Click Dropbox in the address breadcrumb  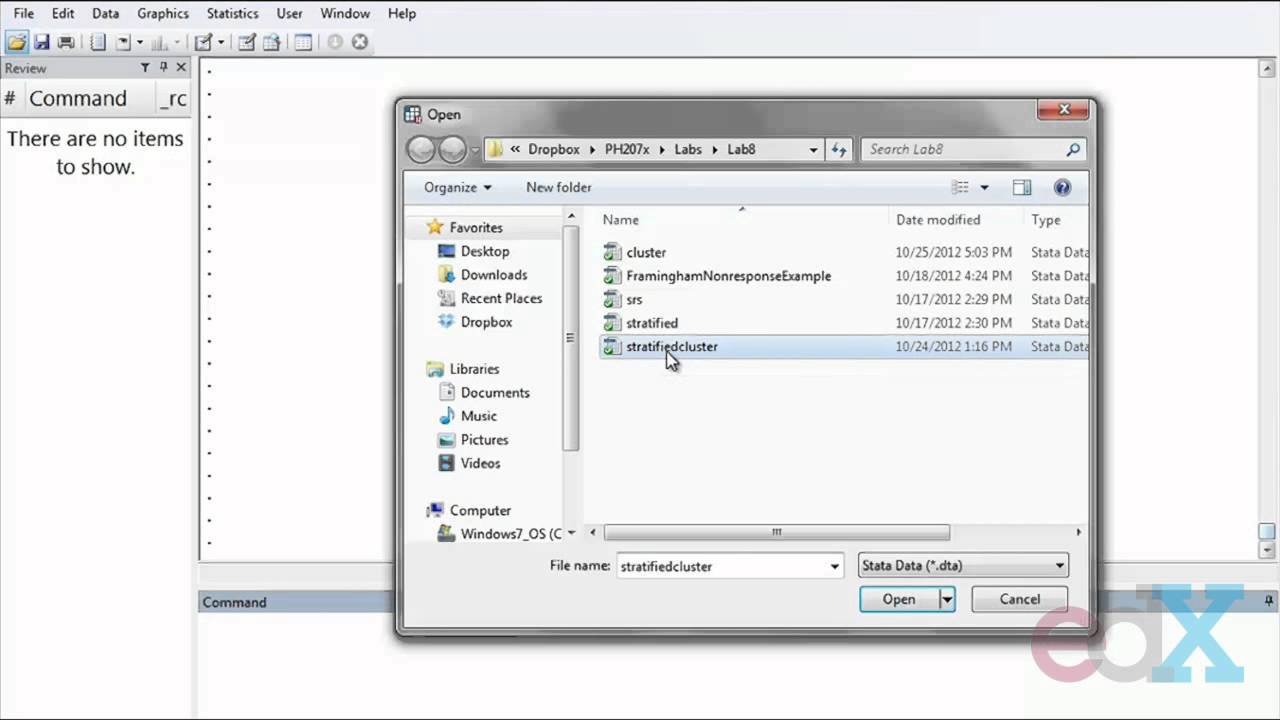pos(554,149)
